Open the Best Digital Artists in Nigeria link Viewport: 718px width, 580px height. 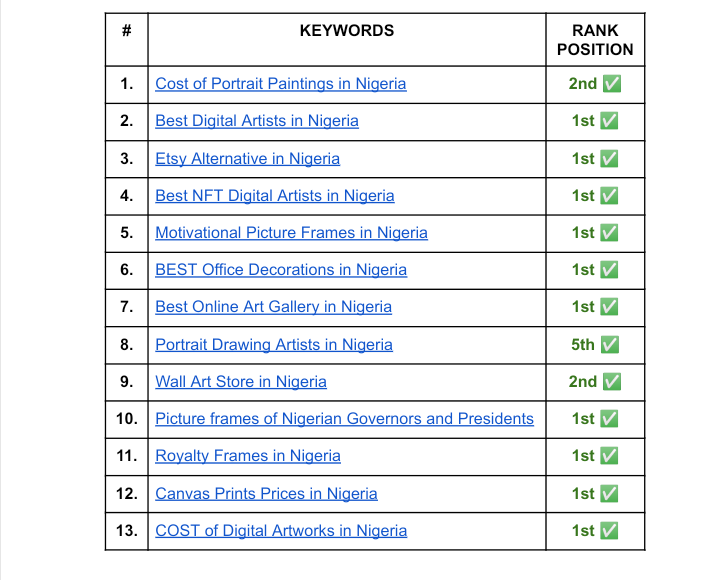coord(256,121)
